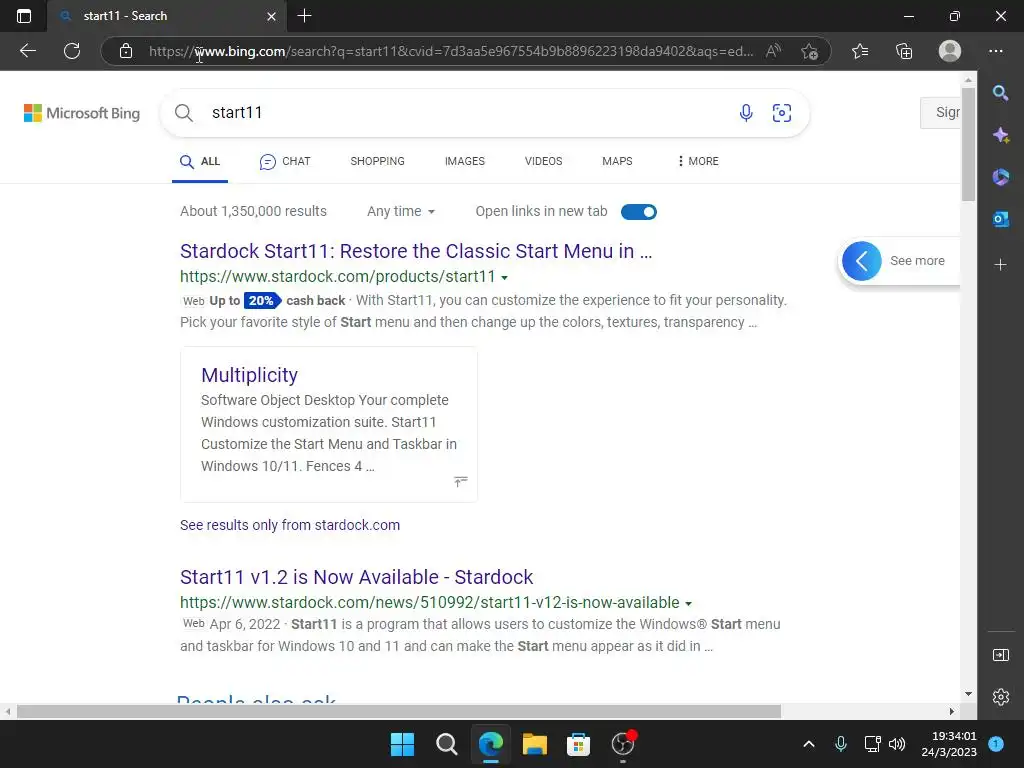Click the browser address bar URL
Image resolution: width=1024 pixels, height=768 pixels.
451,51
